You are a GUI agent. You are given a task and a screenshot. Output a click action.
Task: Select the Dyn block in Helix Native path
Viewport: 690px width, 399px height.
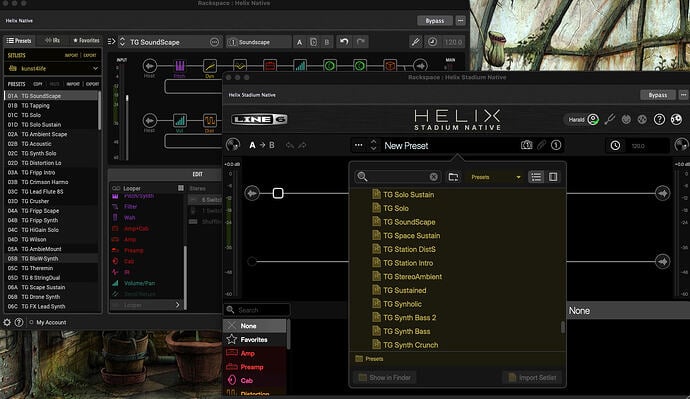pyautogui.click(x=210, y=66)
